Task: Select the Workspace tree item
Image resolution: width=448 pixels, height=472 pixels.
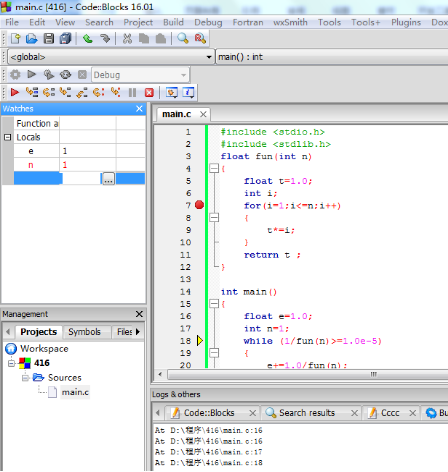Action: coord(44,349)
